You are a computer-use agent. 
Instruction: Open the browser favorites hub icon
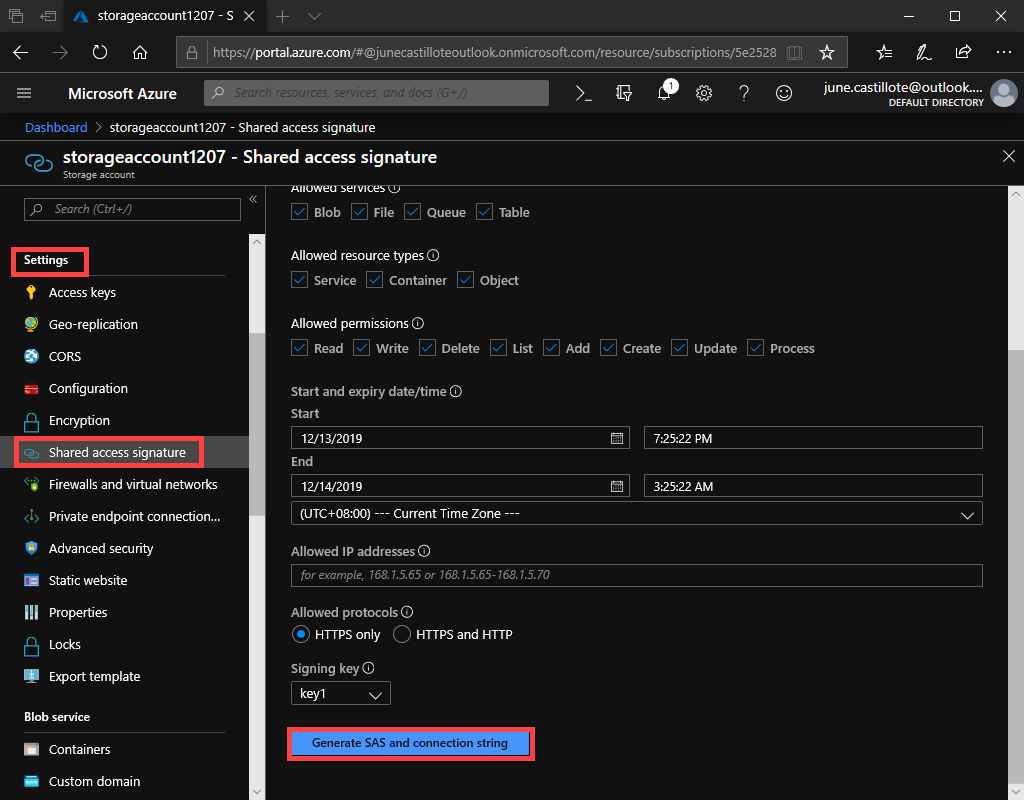click(x=884, y=52)
